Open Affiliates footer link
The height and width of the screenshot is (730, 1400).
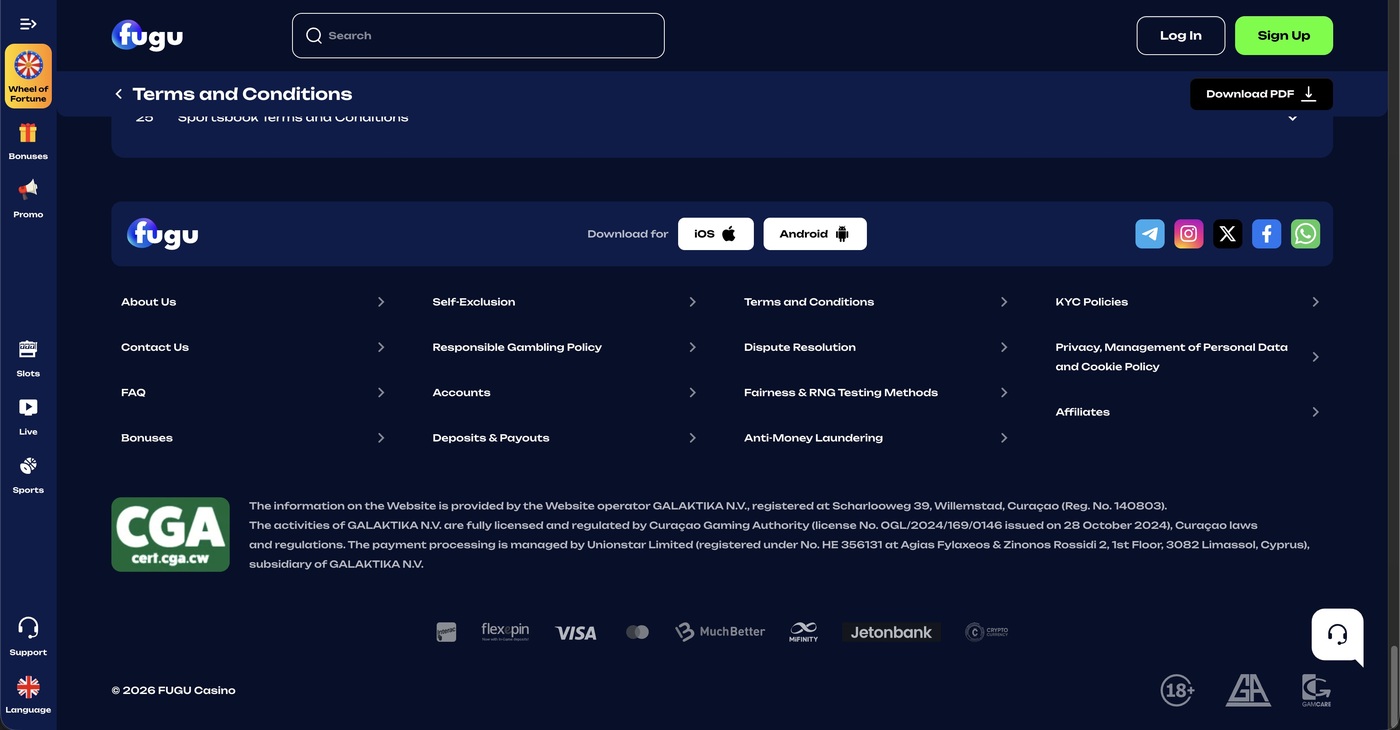(x=1188, y=412)
